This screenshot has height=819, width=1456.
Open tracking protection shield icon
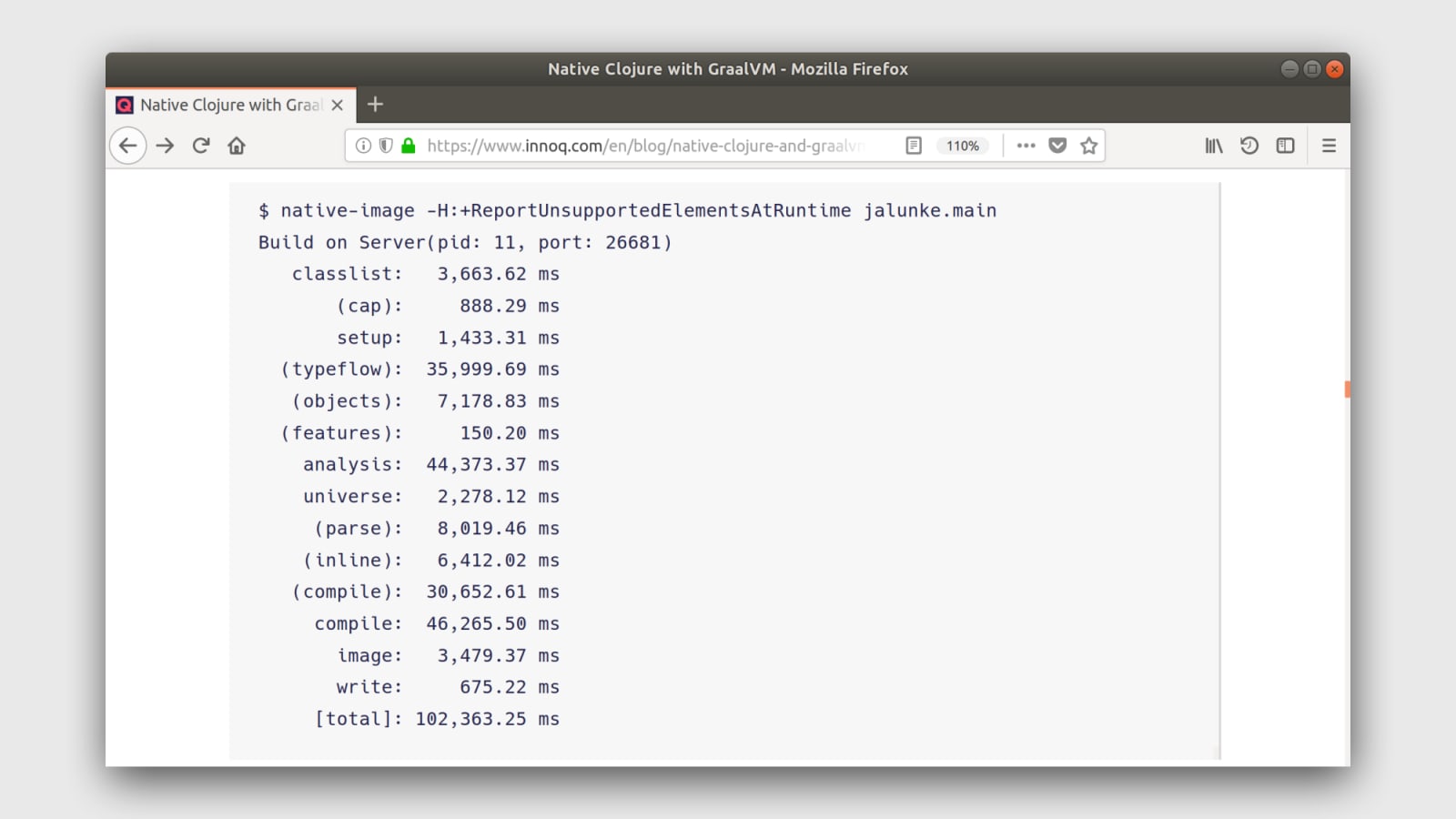click(x=386, y=146)
